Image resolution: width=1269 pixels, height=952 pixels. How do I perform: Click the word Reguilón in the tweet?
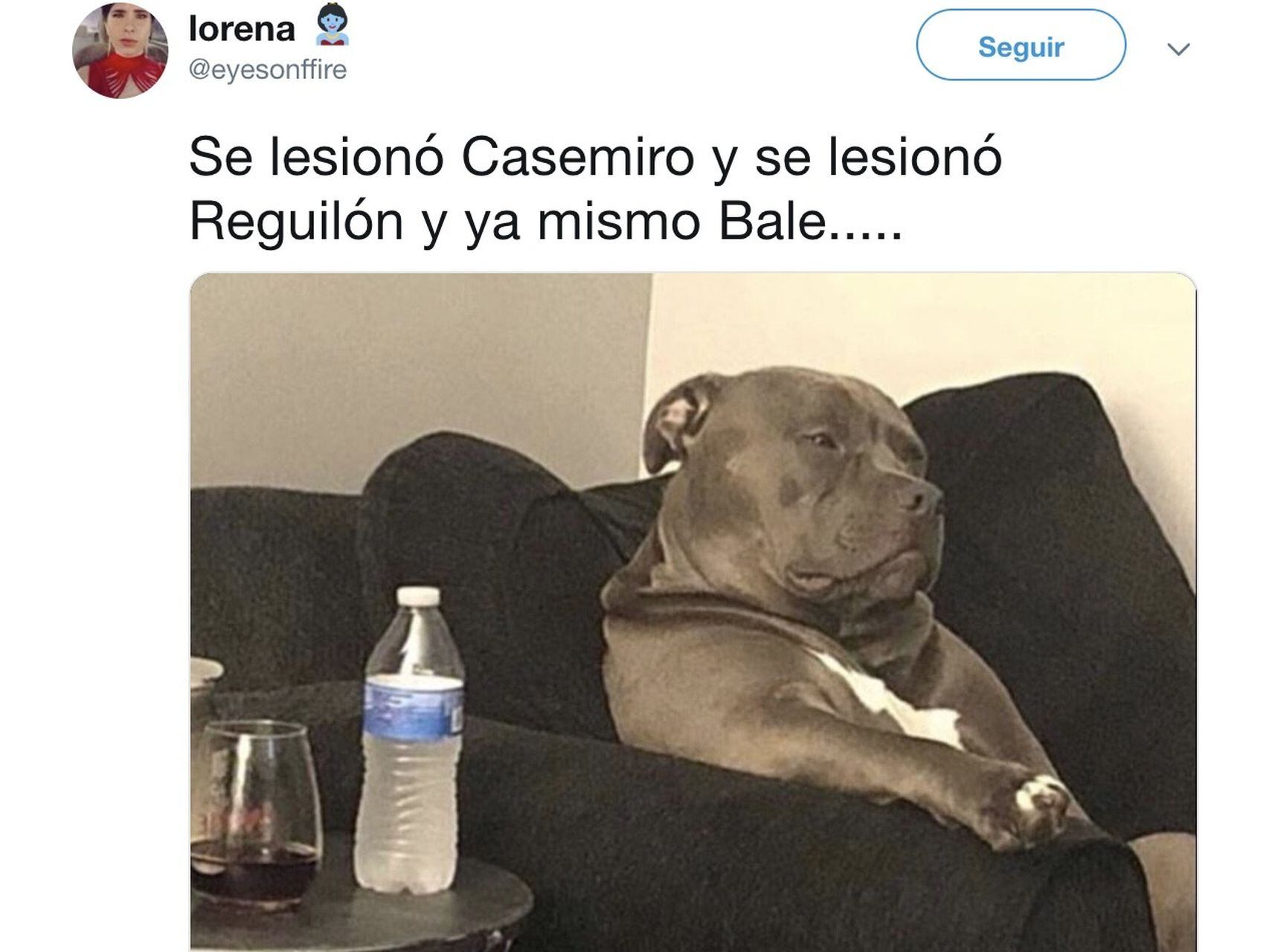[x=296, y=223]
